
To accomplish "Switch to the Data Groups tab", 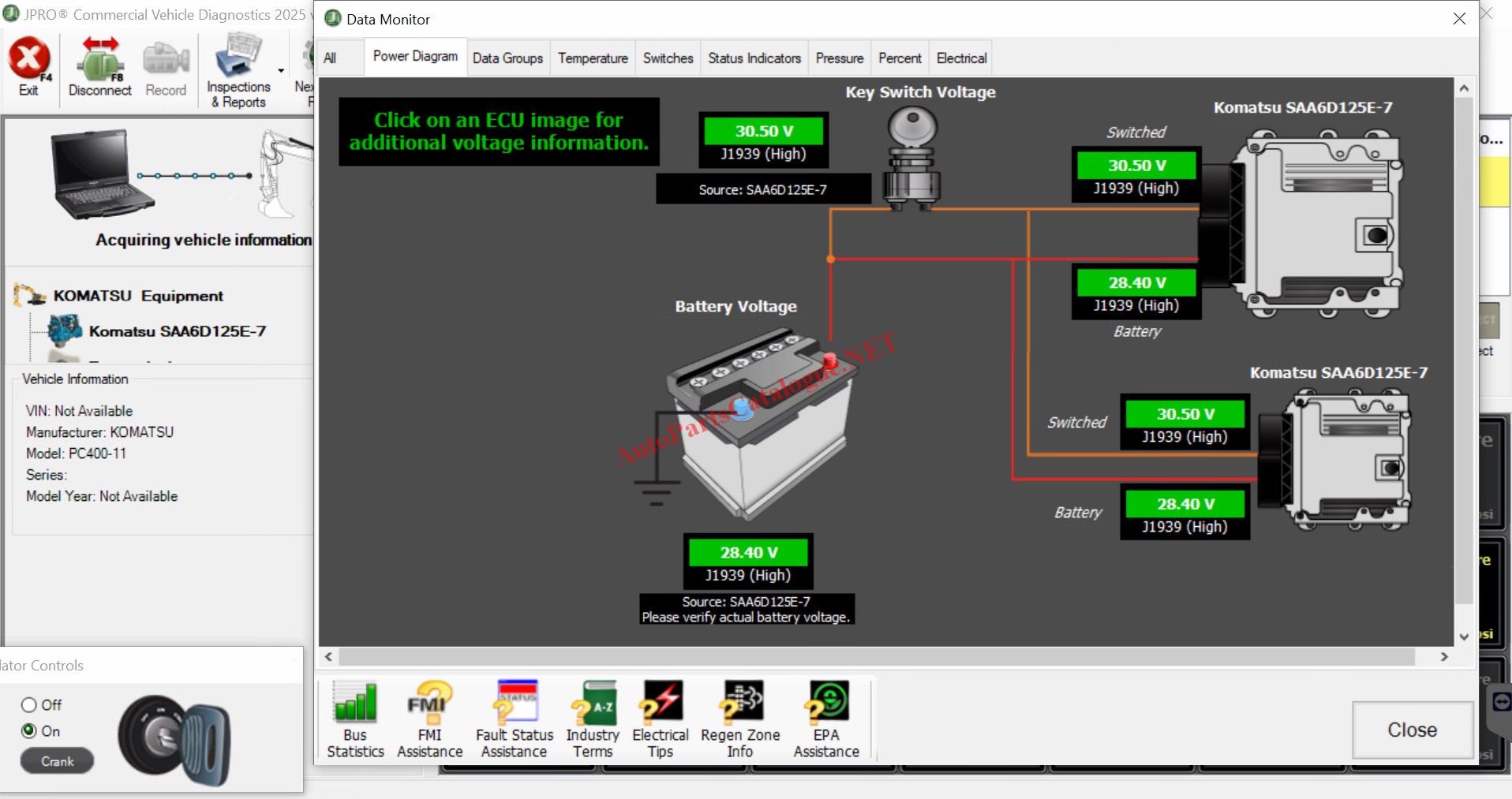I will pyautogui.click(x=507, y=58).
